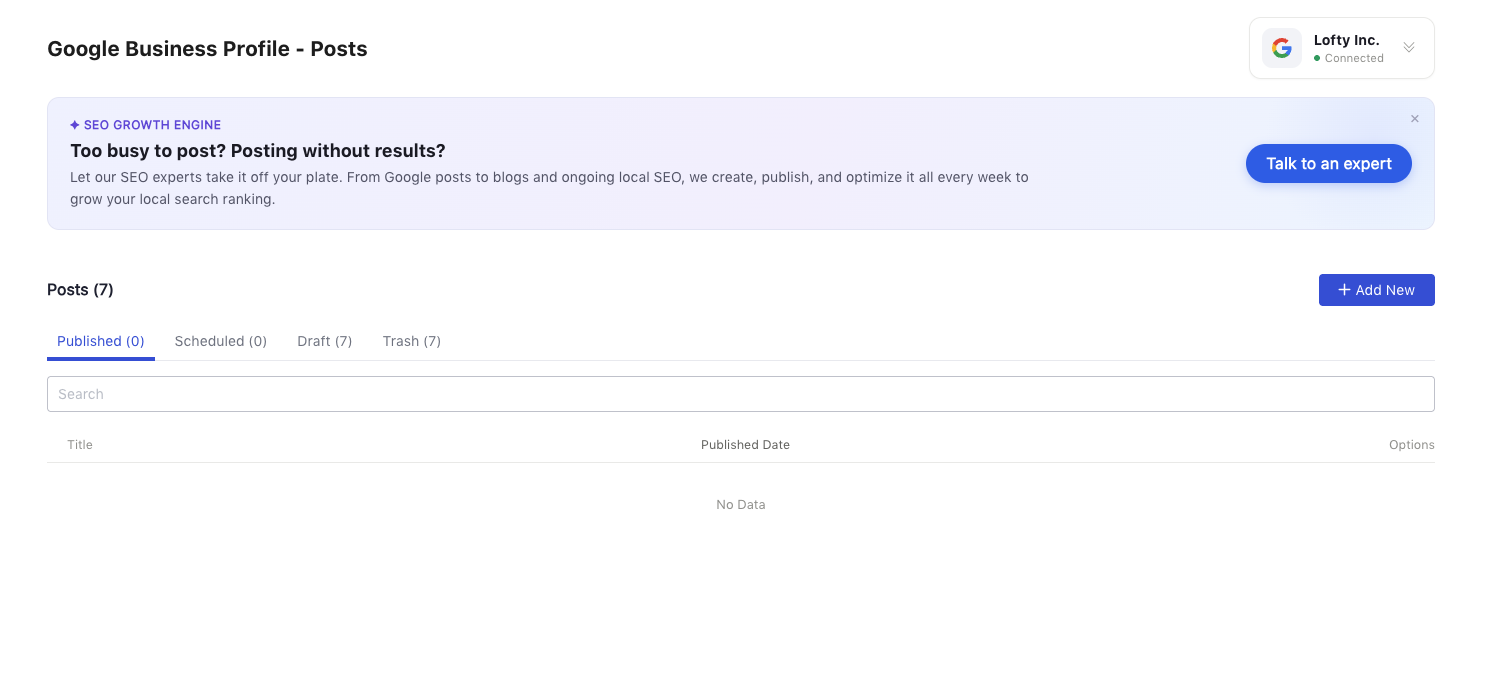1508x700 pixels.
Task: Click the Title column header
Action: pyautogui.click(x=80, y=445)
